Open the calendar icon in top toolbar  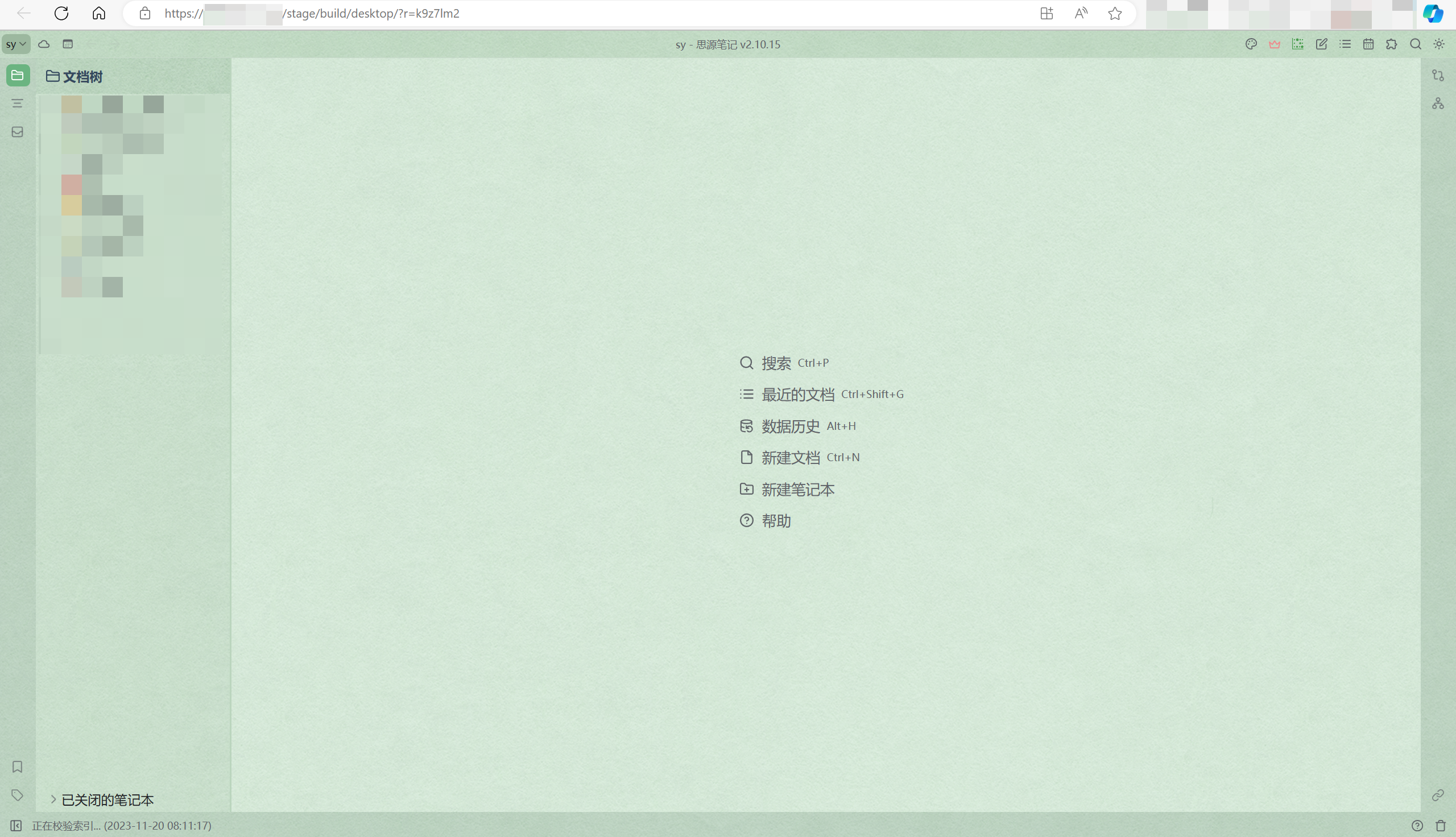tap(1368, 44)
